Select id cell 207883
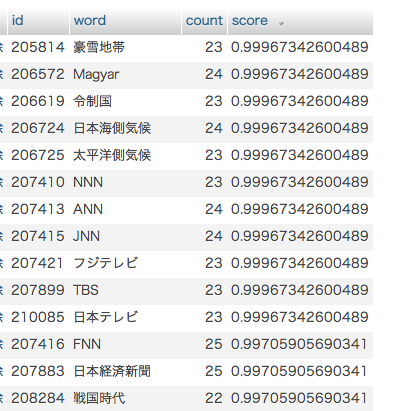This screenshot has width=393, height=411. click(x=38, y=371)
